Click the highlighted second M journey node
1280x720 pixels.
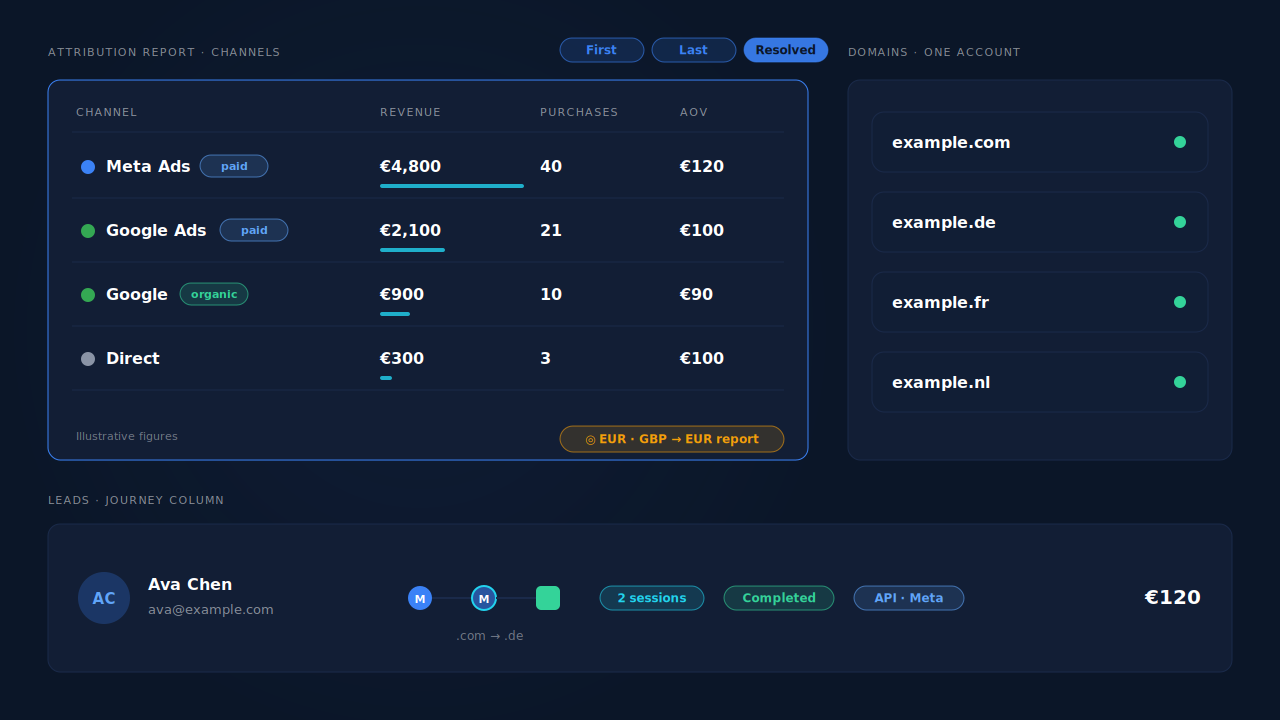point(484,598)
